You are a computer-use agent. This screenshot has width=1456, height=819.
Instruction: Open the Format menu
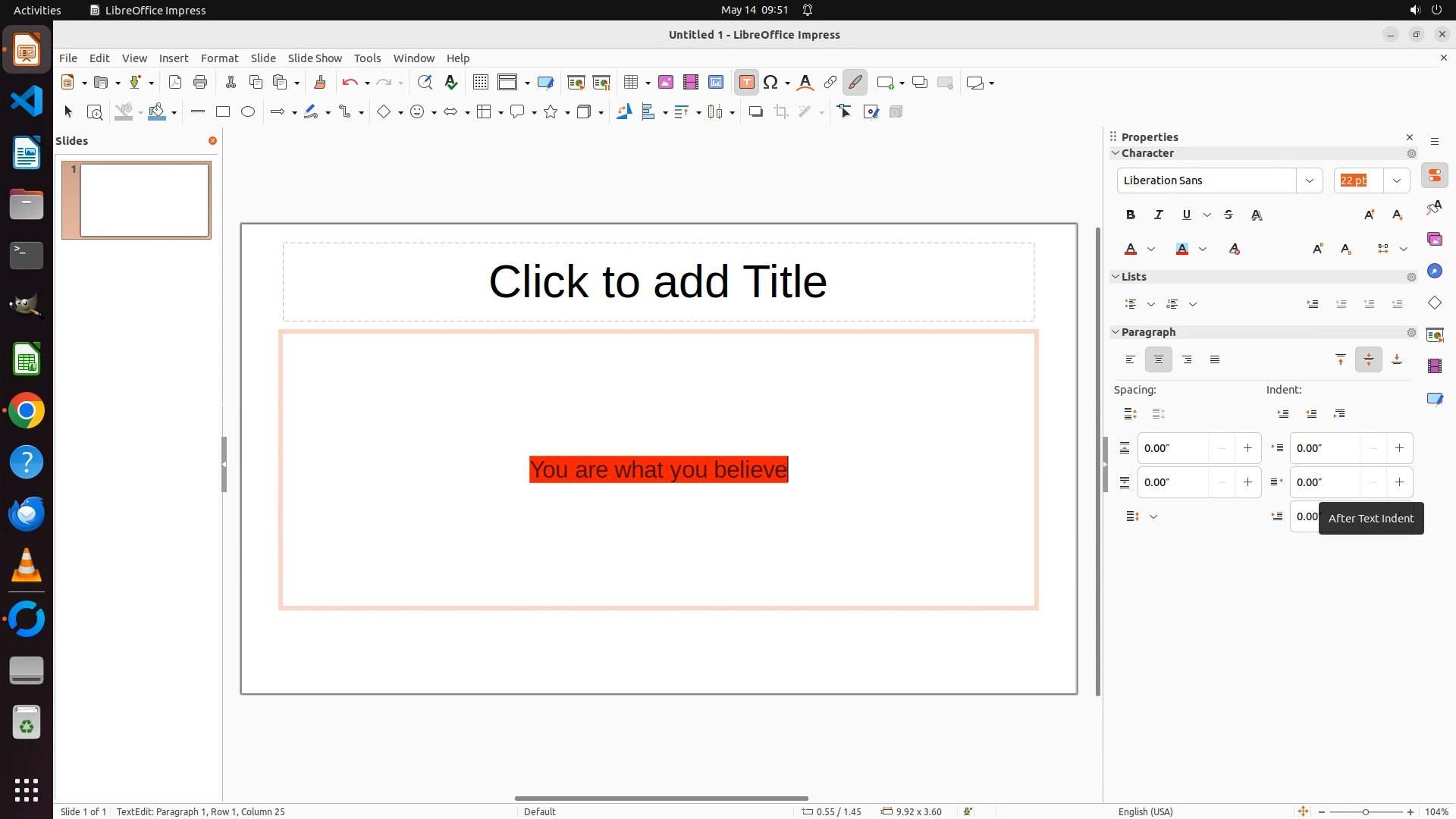(x=219, y=58)
